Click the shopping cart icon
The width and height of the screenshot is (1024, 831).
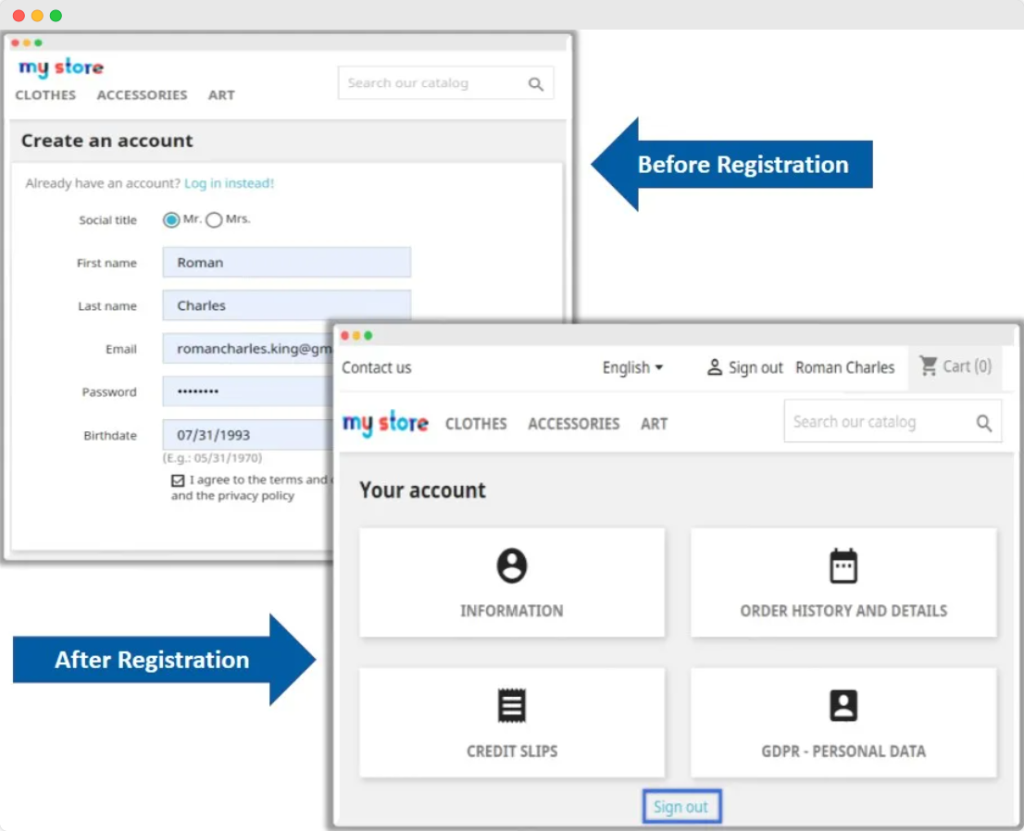coord(929,366)
